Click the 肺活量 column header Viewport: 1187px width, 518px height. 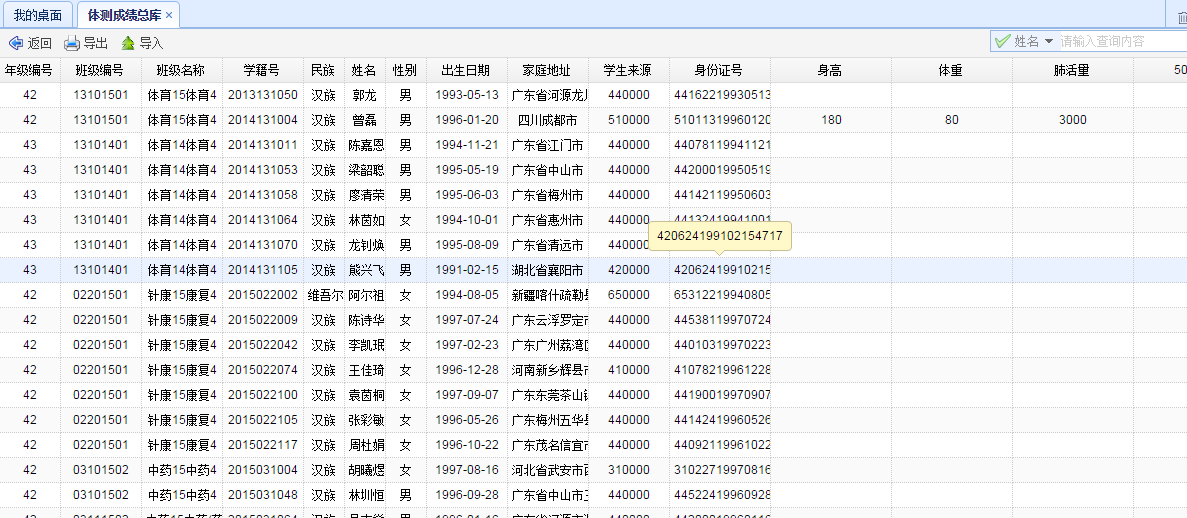1071,70
